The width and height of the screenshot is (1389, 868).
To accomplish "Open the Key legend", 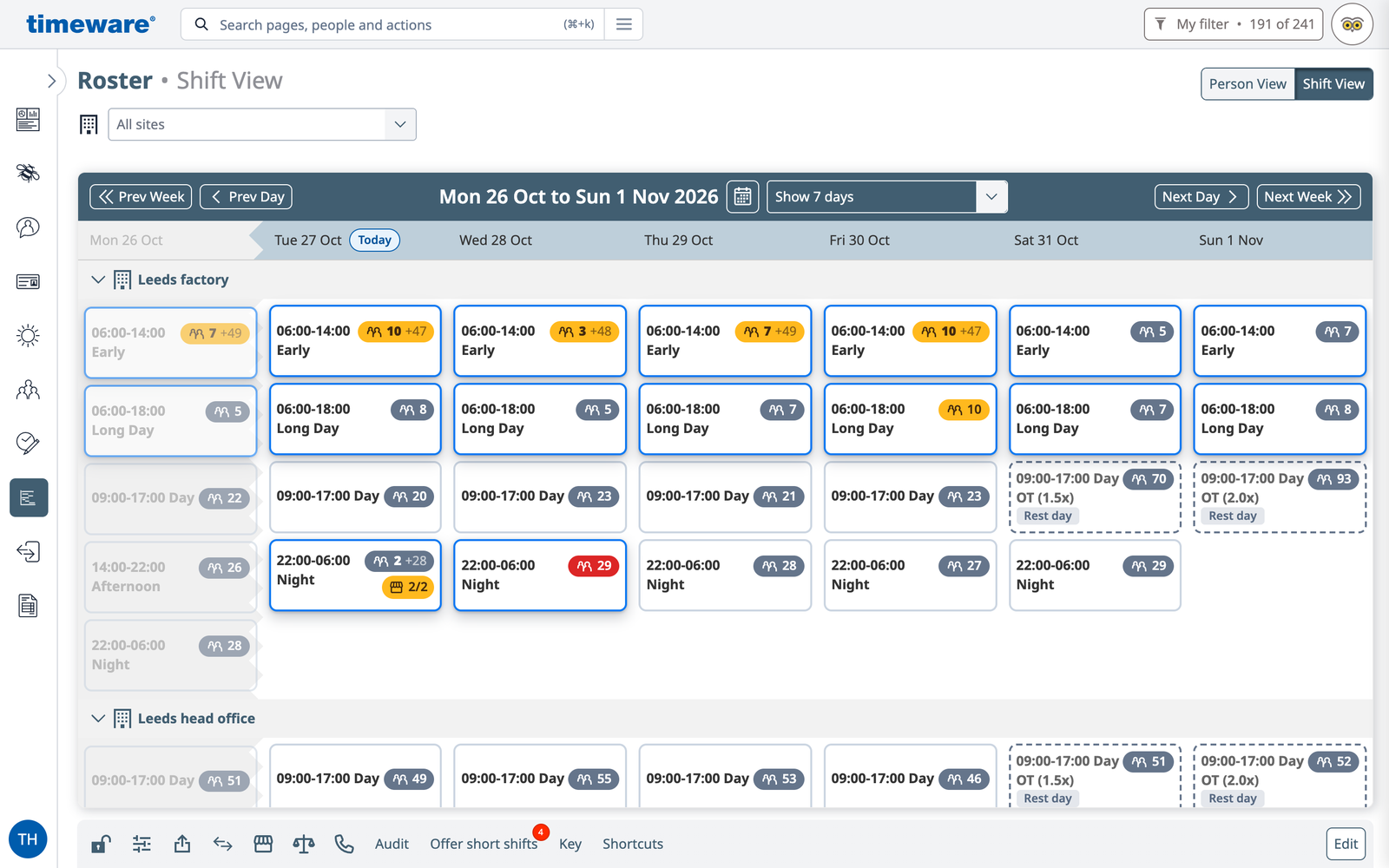I will point(570,844).
